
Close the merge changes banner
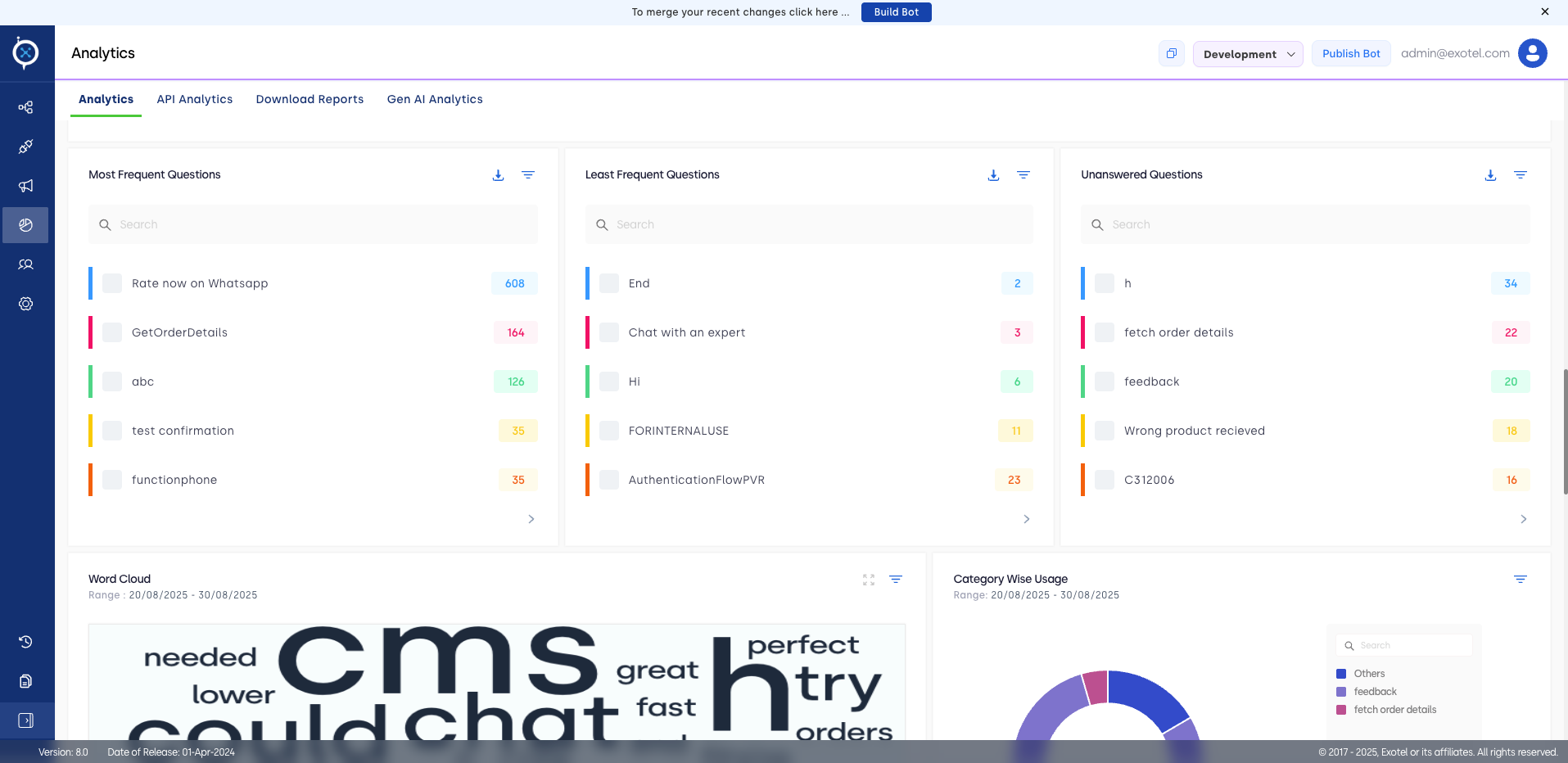tap(1545, 11)
